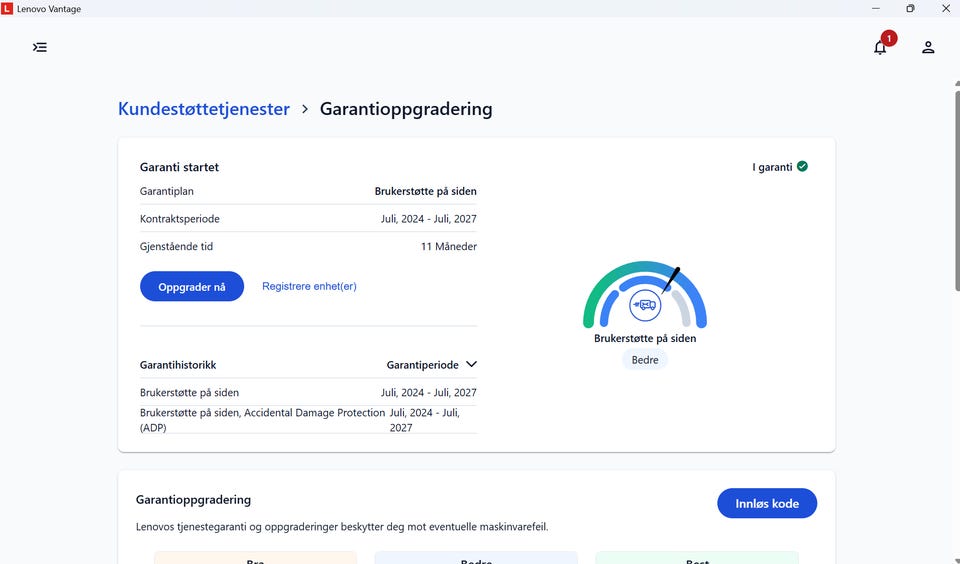
Task: Open the notifications bell icon
Action: point(880,48)
